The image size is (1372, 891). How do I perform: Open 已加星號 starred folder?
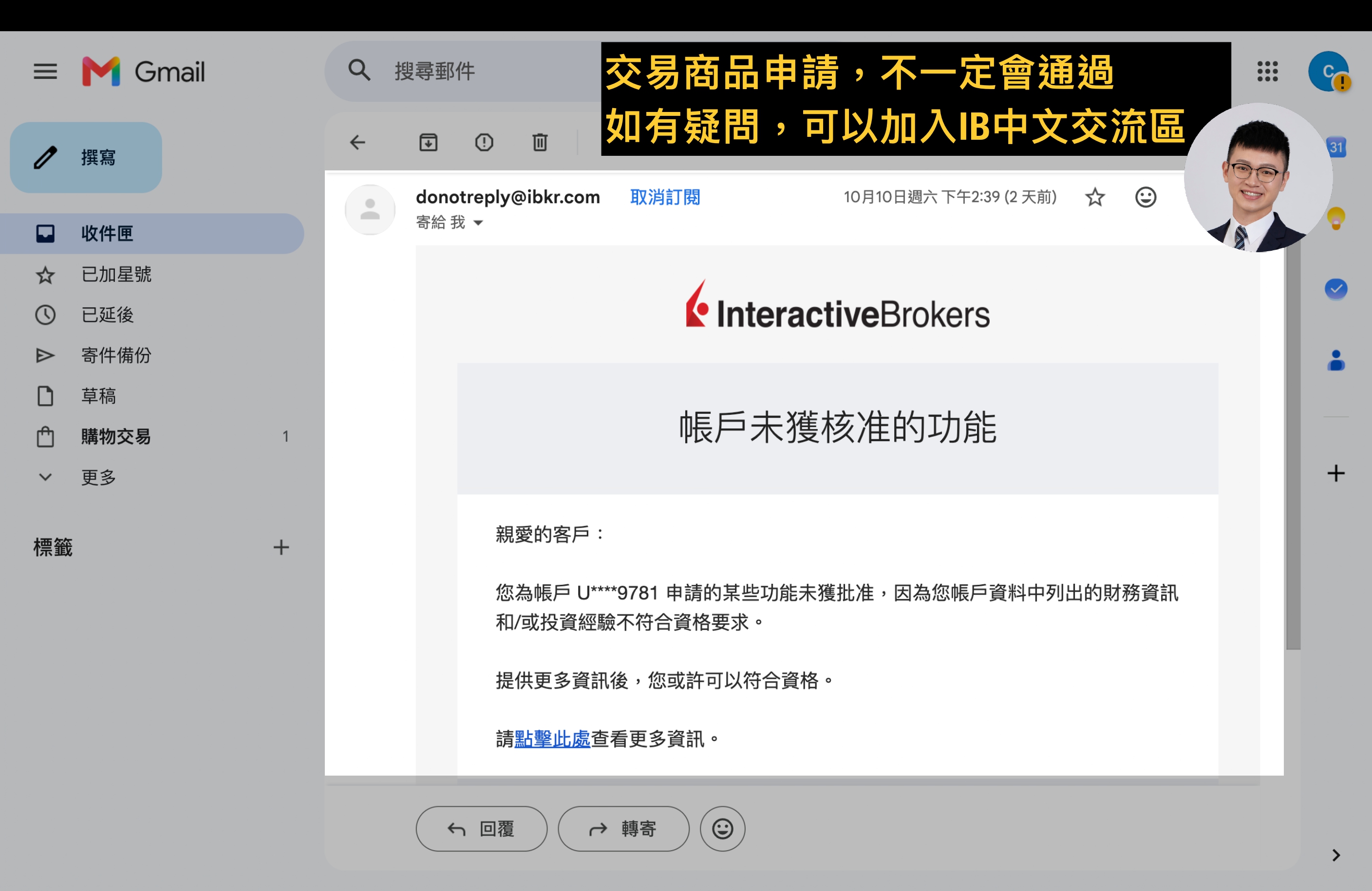click(152, 274)
